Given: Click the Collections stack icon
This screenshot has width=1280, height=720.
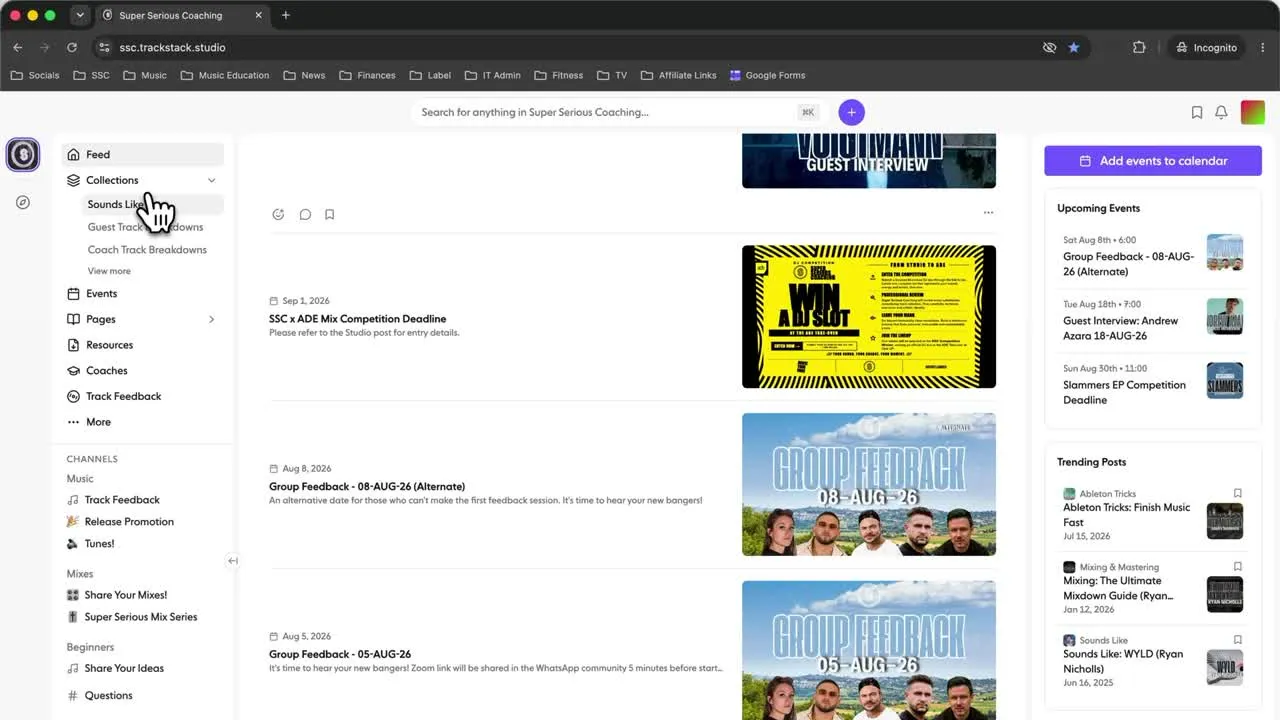Looking at the screenshot, I should tap(73, 180).
